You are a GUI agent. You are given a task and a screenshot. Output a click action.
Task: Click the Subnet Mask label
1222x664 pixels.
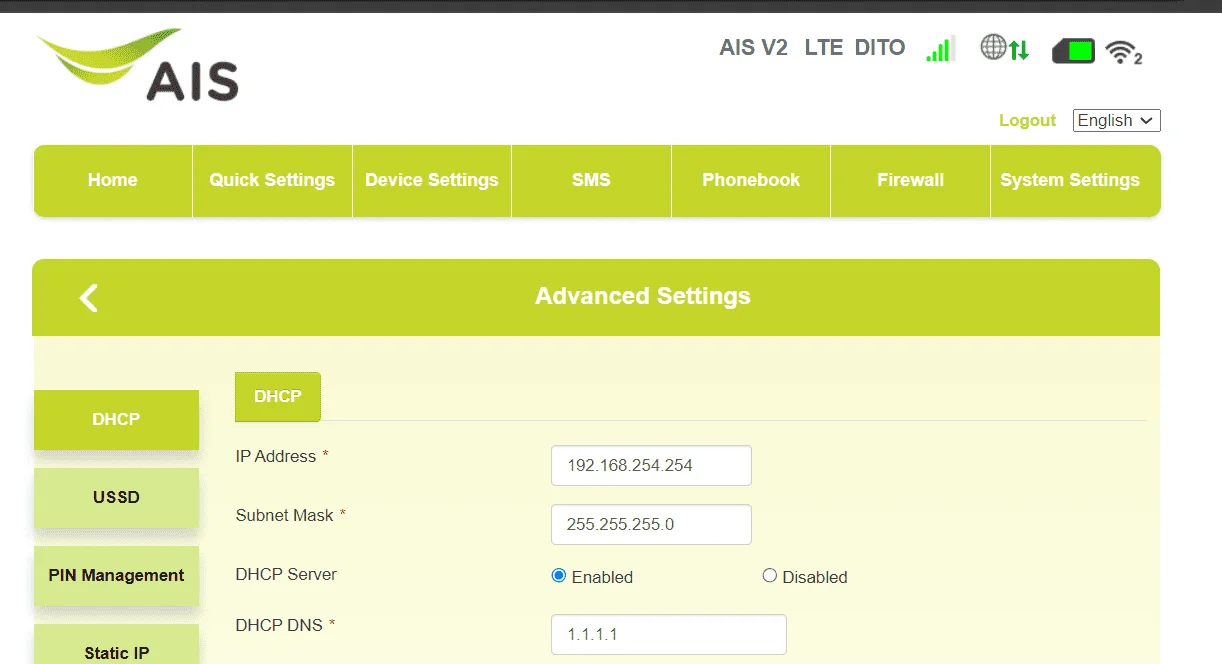[x=285, y=515]
